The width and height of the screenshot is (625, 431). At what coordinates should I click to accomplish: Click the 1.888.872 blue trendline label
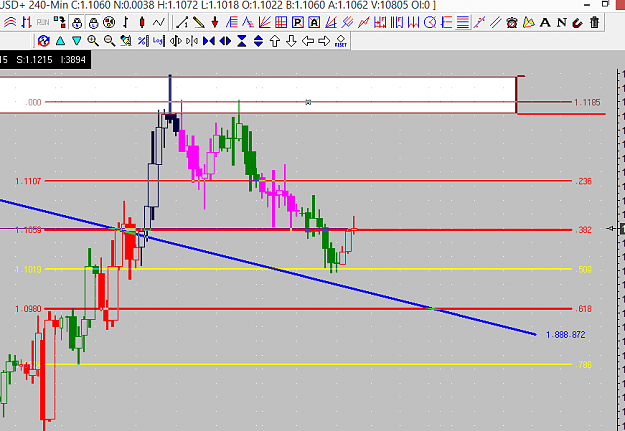[566, 335]
